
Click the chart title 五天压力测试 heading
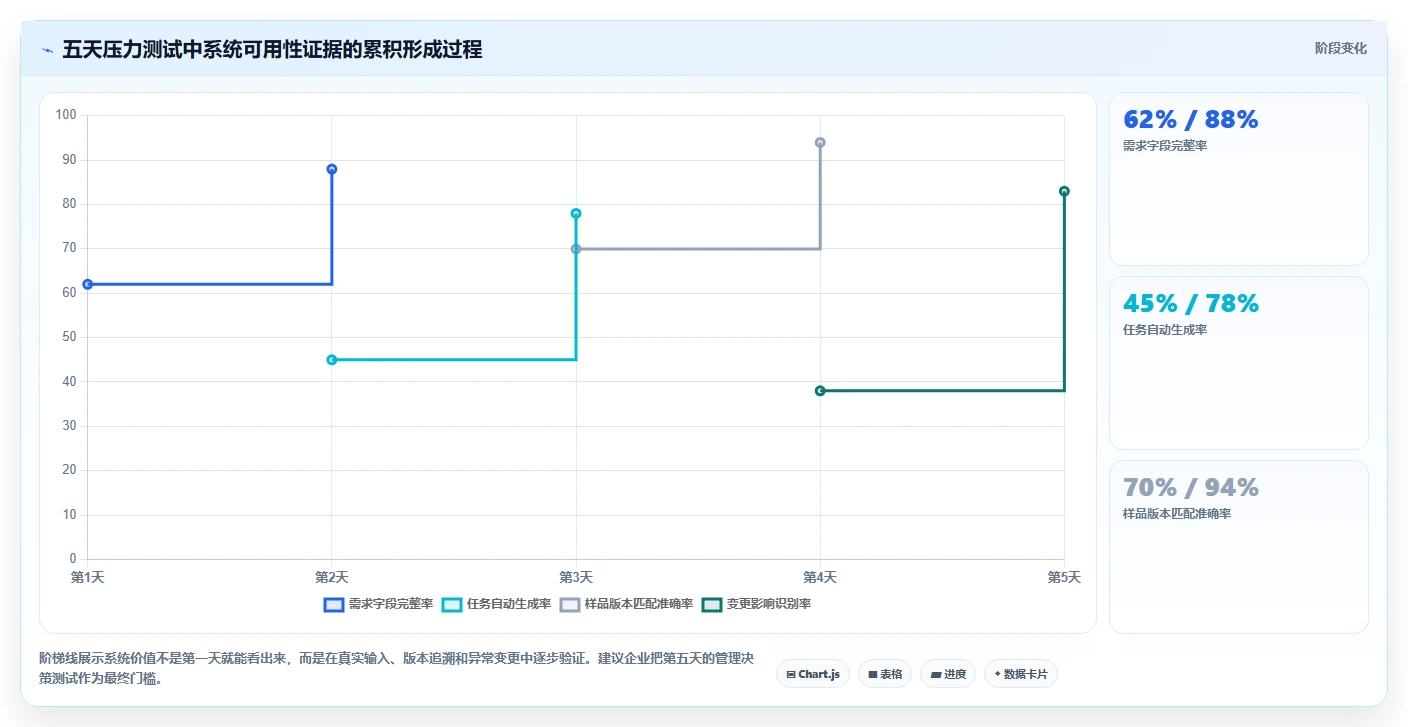(272, 50)
